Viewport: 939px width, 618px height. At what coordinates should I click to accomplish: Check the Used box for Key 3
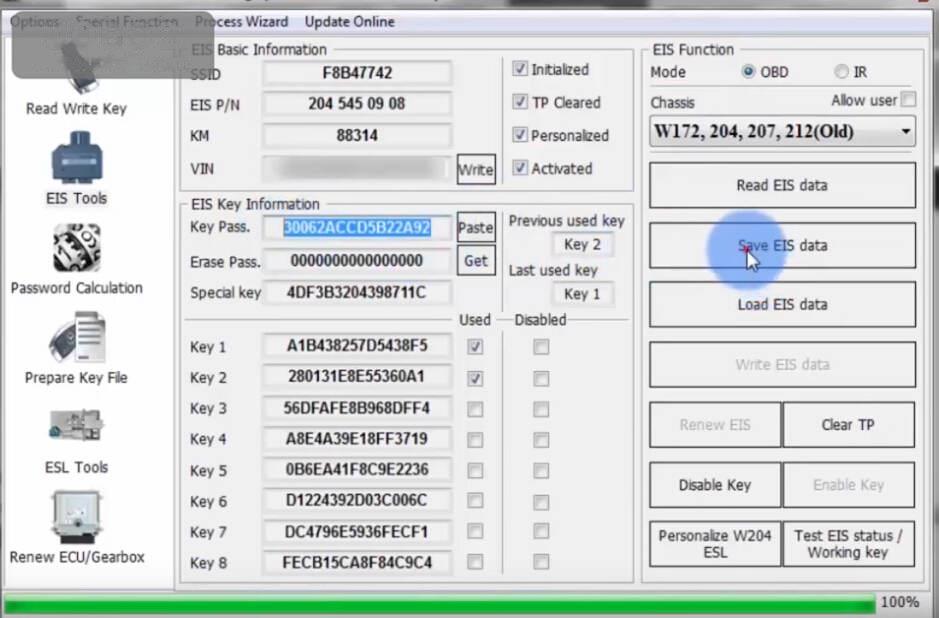pos(475,410)
